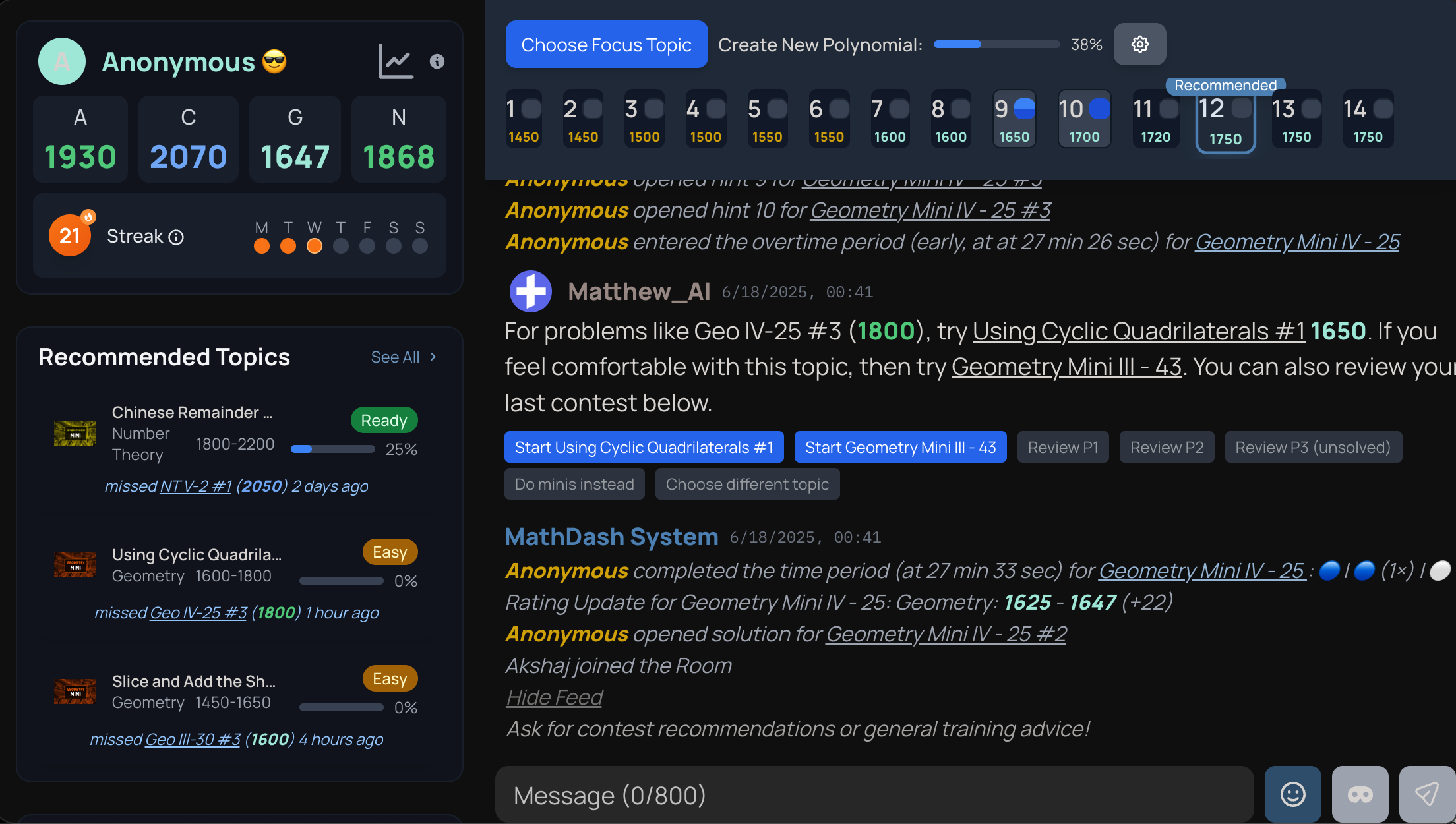Open the settings gear next to polynomial progress
Viewport: 1456px width, 824px height.
point(1140,44)
